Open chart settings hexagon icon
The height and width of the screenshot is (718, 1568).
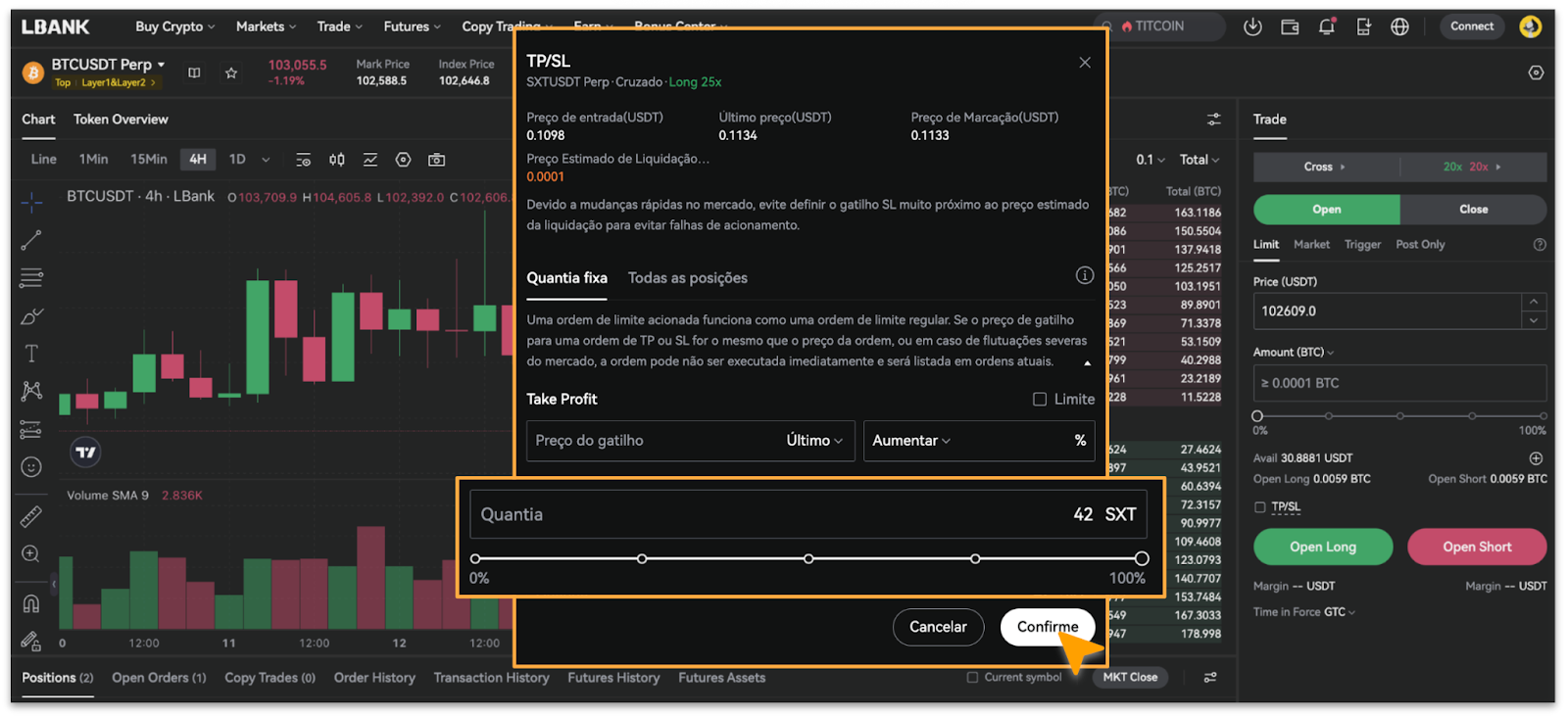(403, 160)
